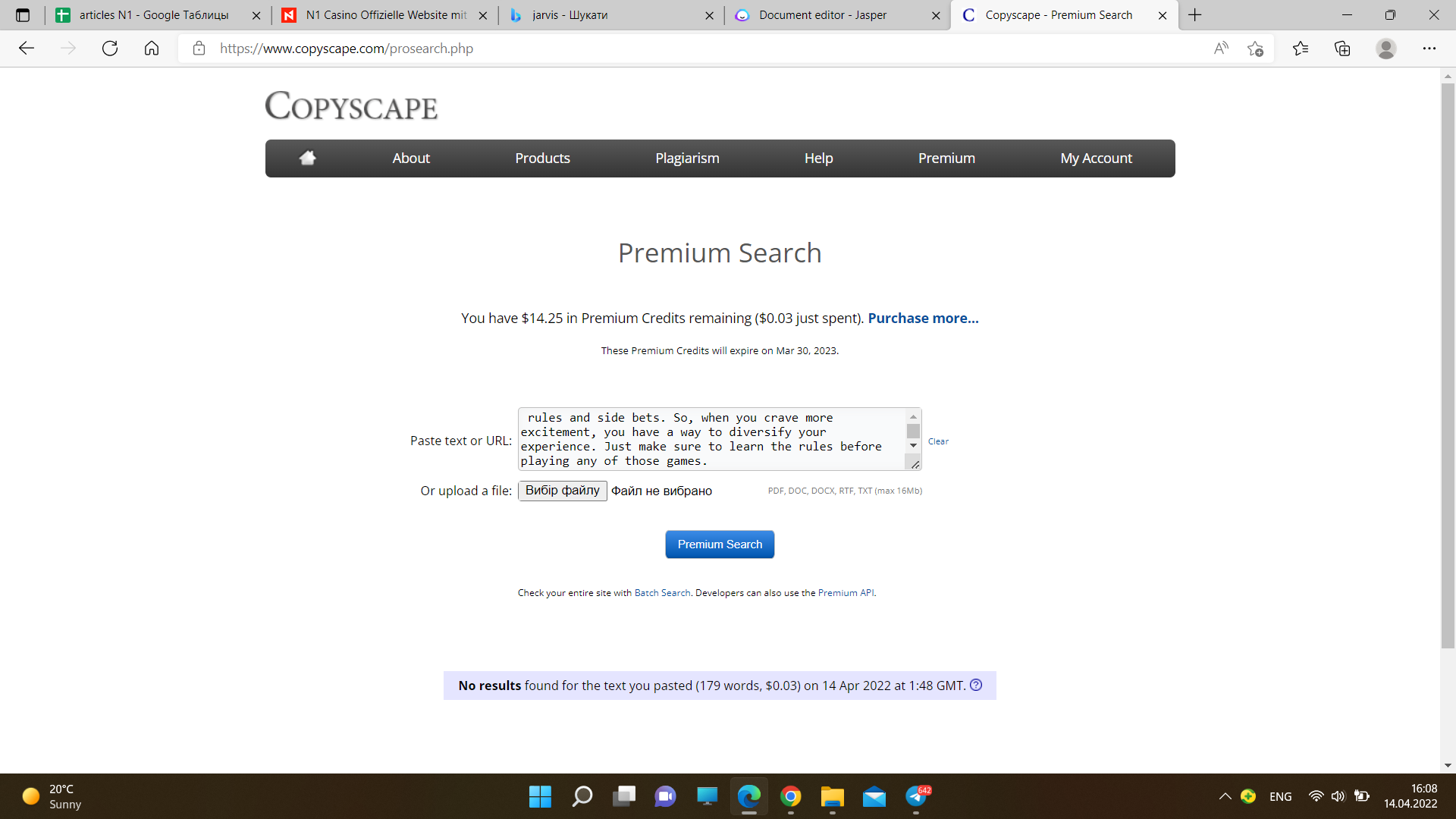Image resolution: width=1456 pixels, height=819 pixels.
Task: Open the Windows Start menu
Action: (540, 796)
